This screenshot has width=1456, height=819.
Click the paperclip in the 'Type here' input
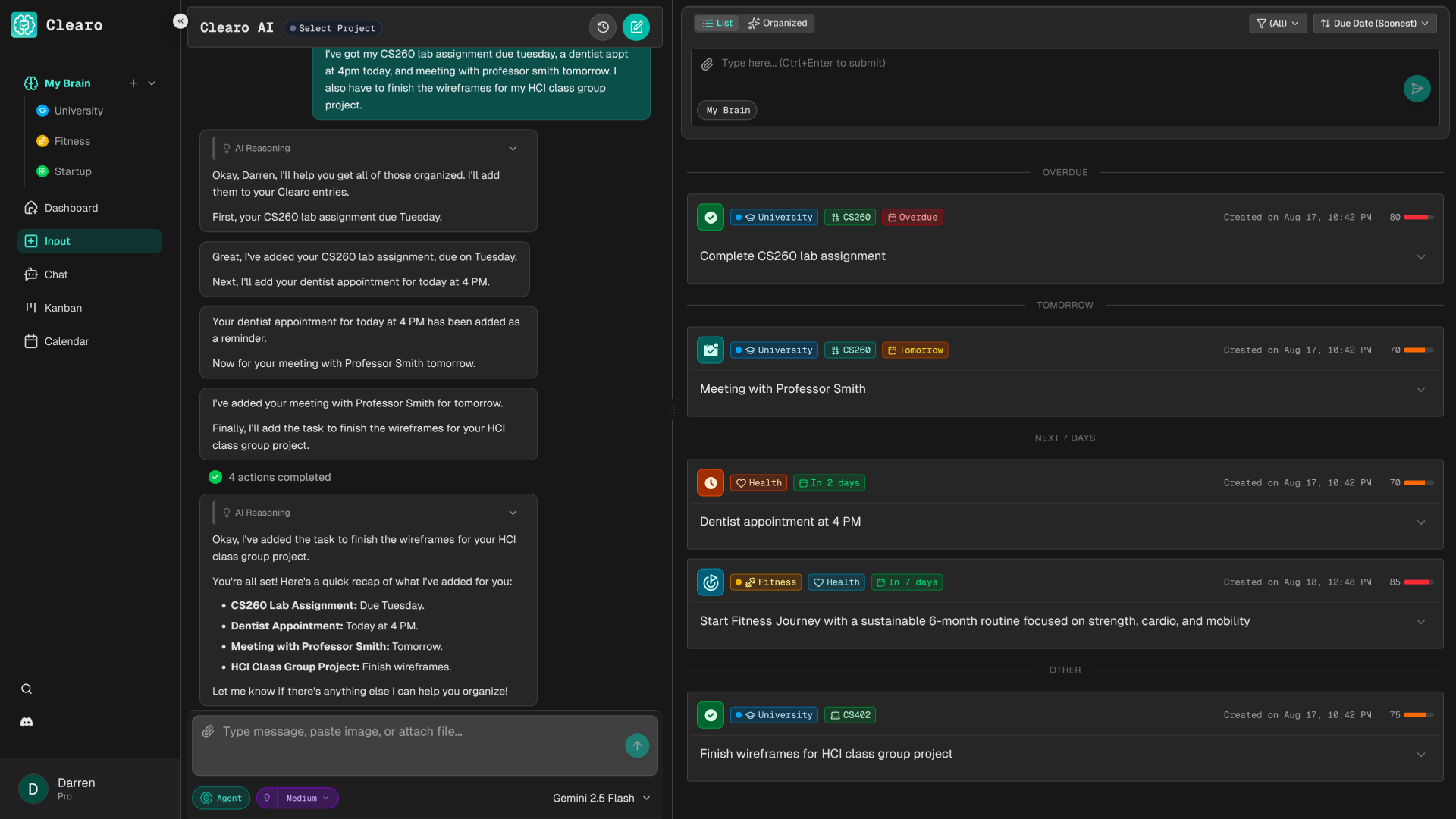click(x=707, y=64)
